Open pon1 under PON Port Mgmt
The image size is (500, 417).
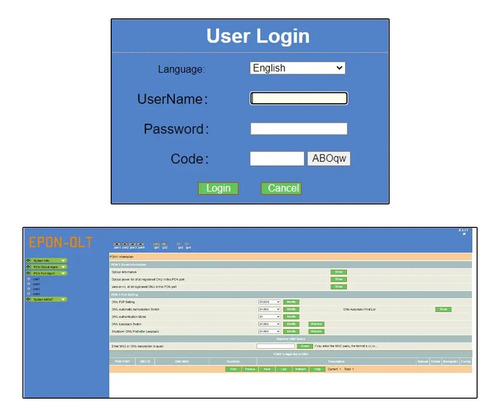(x=36, y=279)
